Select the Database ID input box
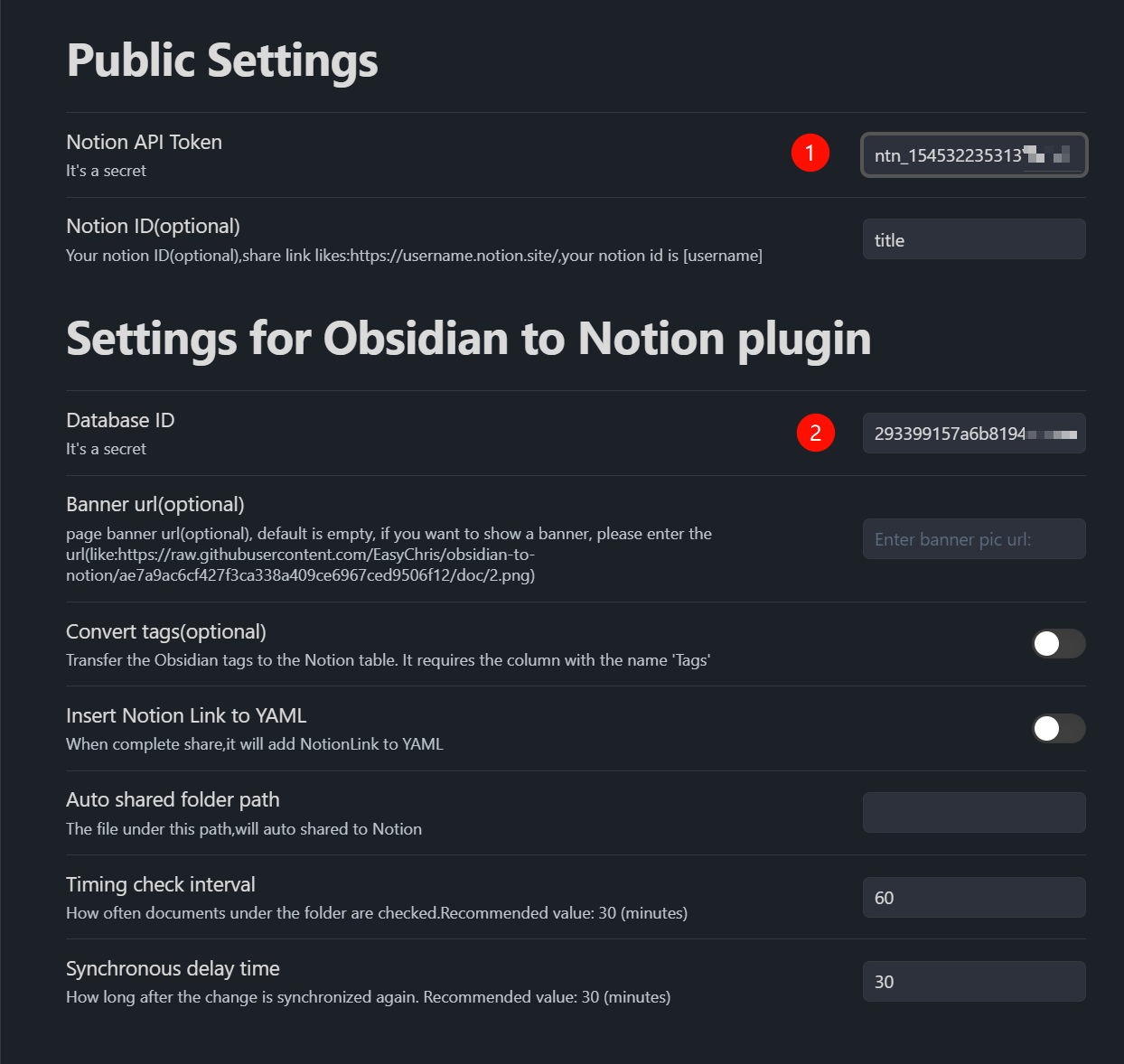Viewport: 1124px width, 1064px height. [x=973, y=434]
